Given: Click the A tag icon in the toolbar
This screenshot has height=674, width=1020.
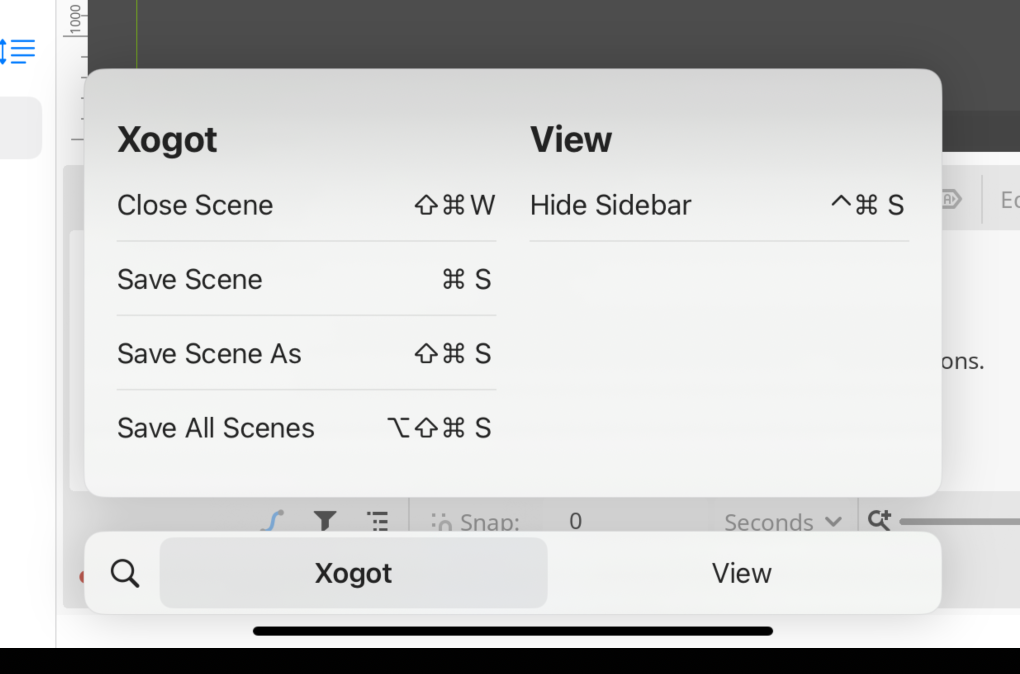Looking at the screenshot, I should (952, 199).
